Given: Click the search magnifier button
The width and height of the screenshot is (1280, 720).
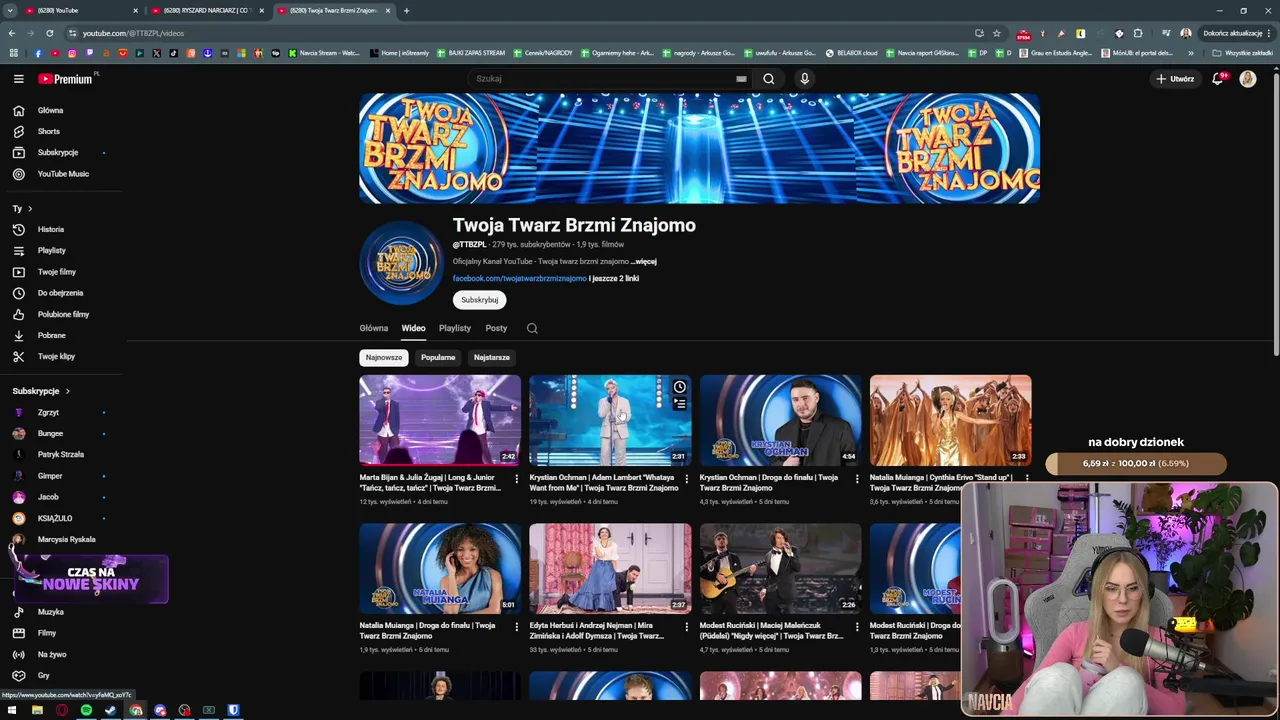Looking at the screenshot, I should tap(769, 78).
